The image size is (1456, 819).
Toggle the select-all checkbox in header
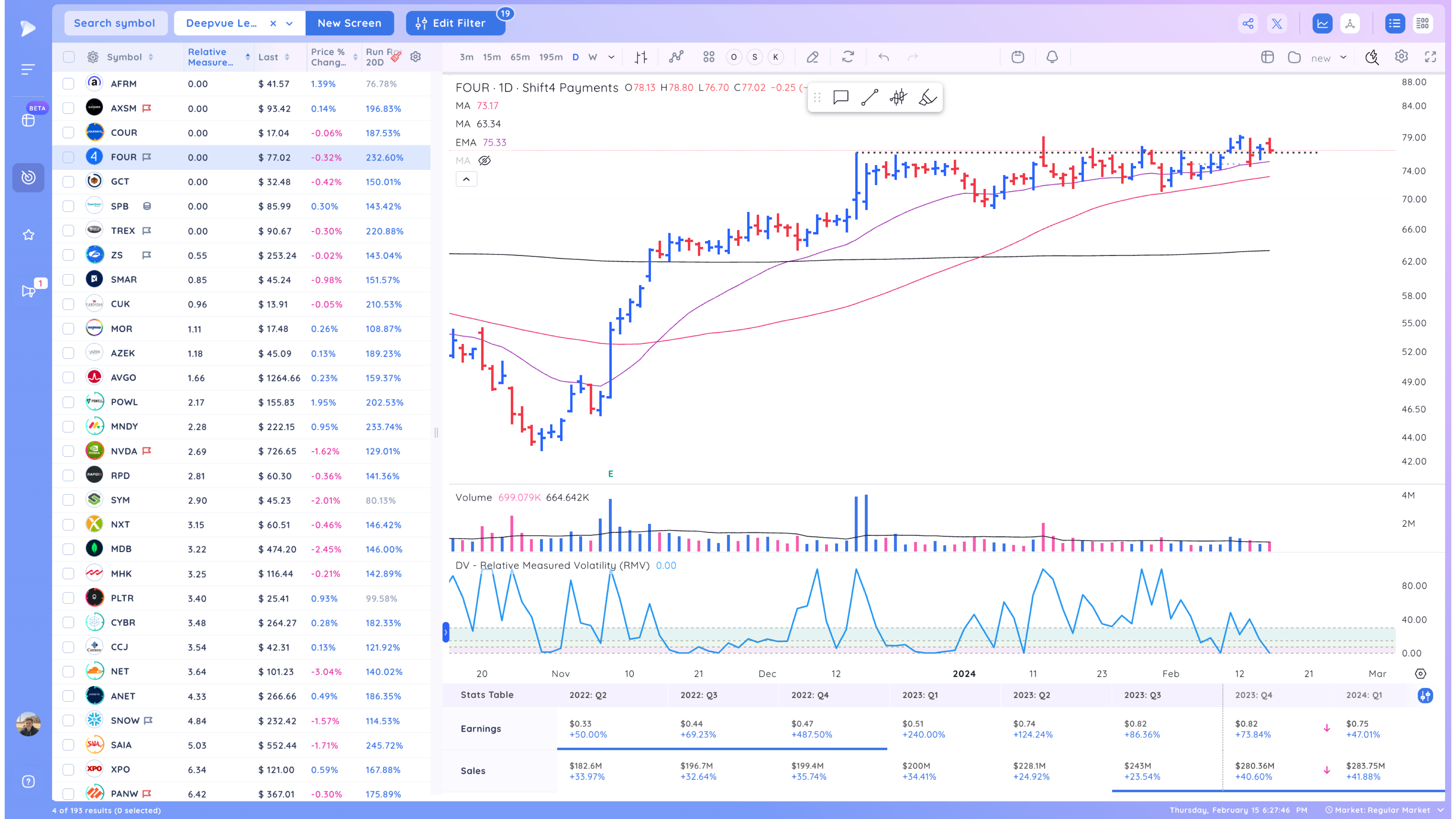[x=68, y=57]
